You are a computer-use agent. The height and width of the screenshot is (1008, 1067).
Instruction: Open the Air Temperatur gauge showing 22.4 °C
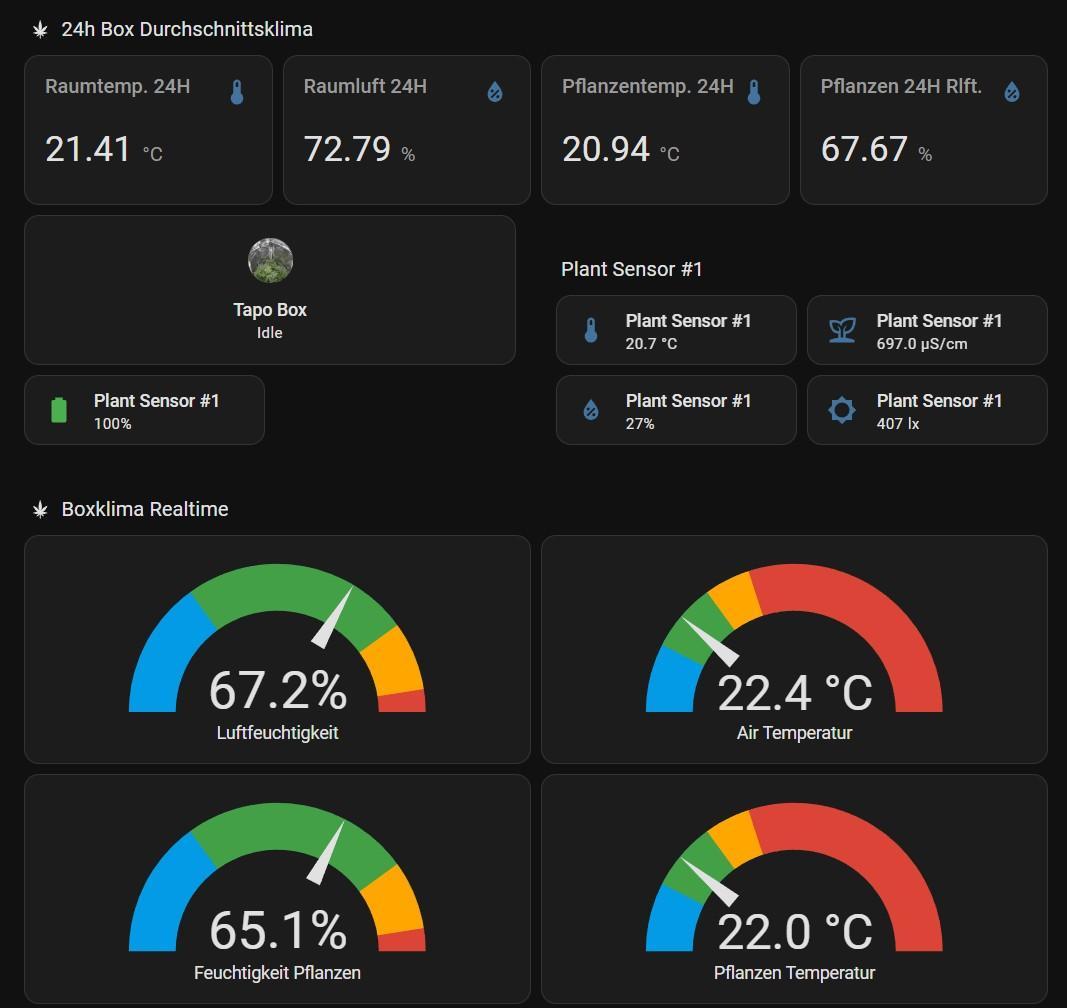[794, 650]
